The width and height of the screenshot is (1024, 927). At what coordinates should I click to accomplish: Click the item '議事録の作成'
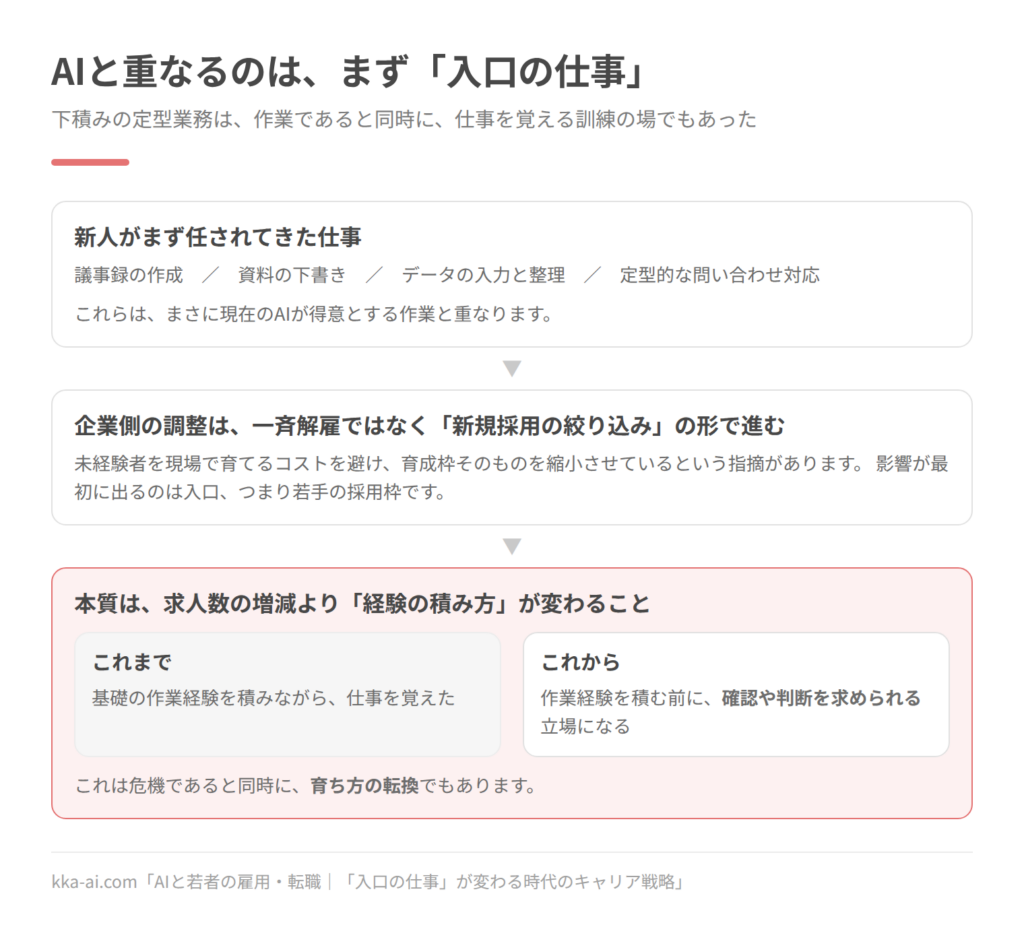click(129, 275)
